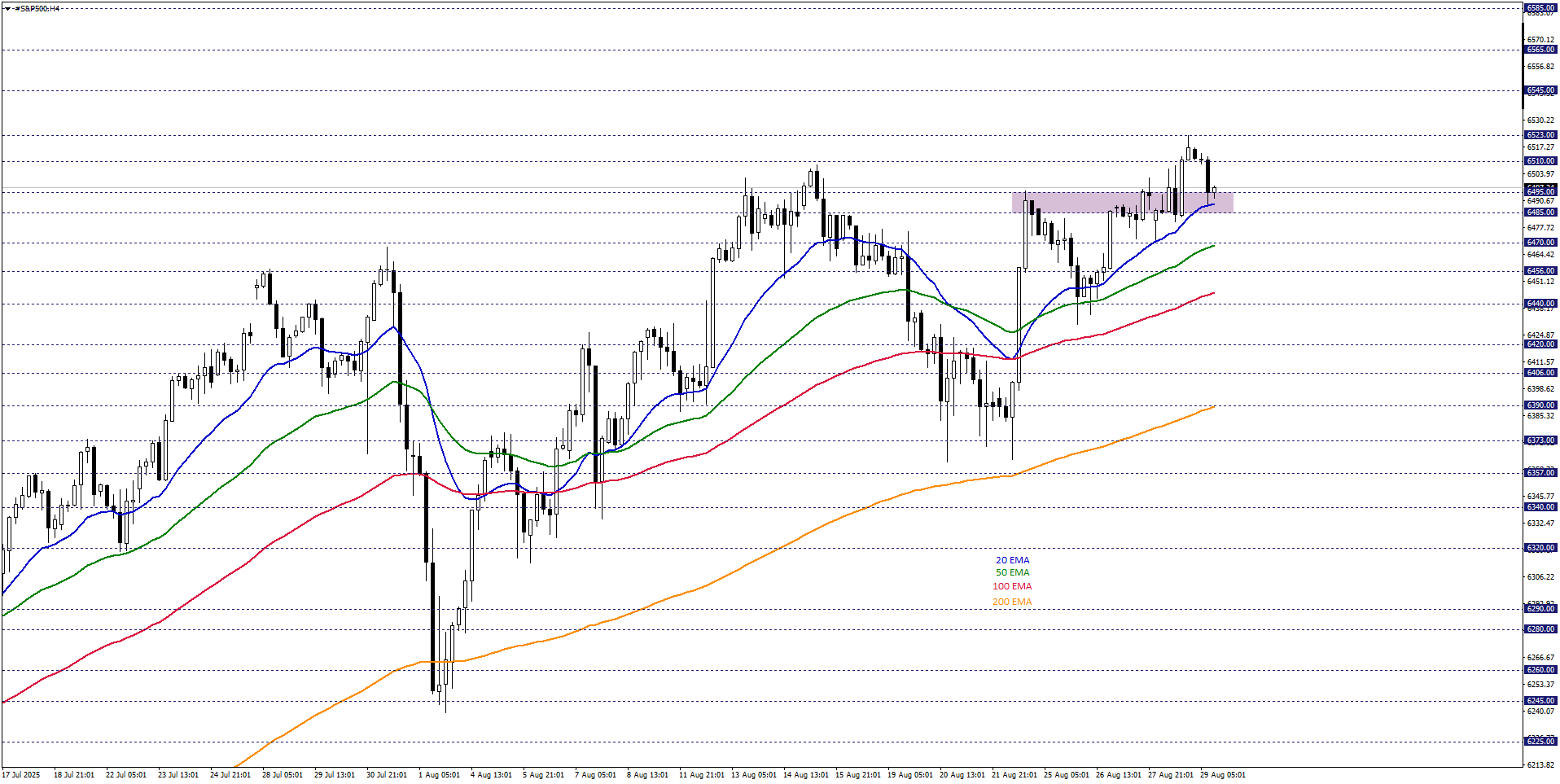Select the 6320.00 price level label
This screenshot has height=784, width=1560.
(1540, 548)
